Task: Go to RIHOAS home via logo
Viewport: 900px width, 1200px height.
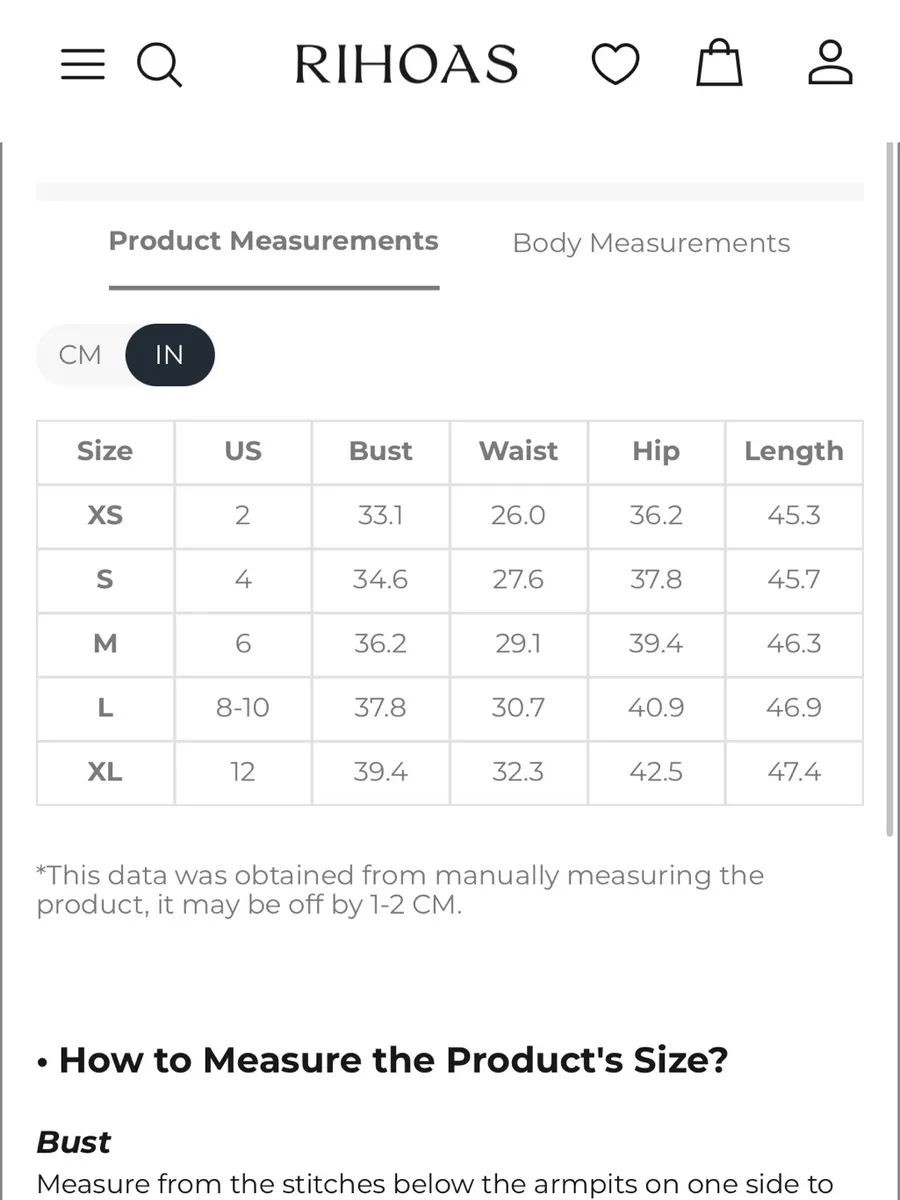Action: coord(406,65)
